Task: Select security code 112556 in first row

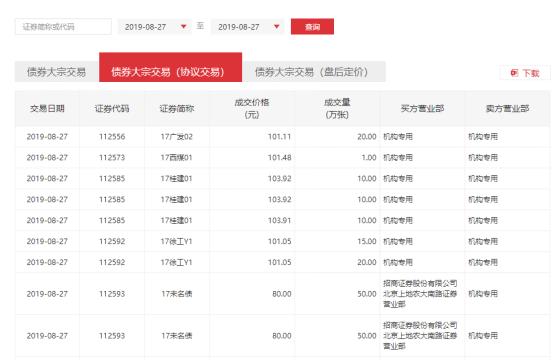Action: pyautogui.click(x=112, y=137)
